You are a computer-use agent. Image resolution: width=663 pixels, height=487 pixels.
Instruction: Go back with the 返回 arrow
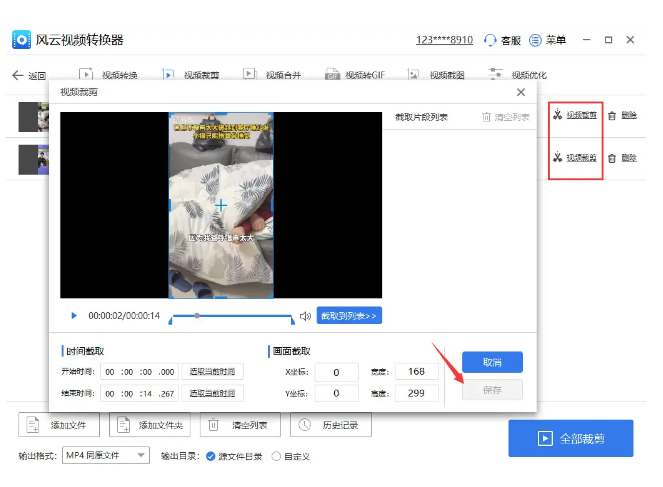(x=18, y=75)
